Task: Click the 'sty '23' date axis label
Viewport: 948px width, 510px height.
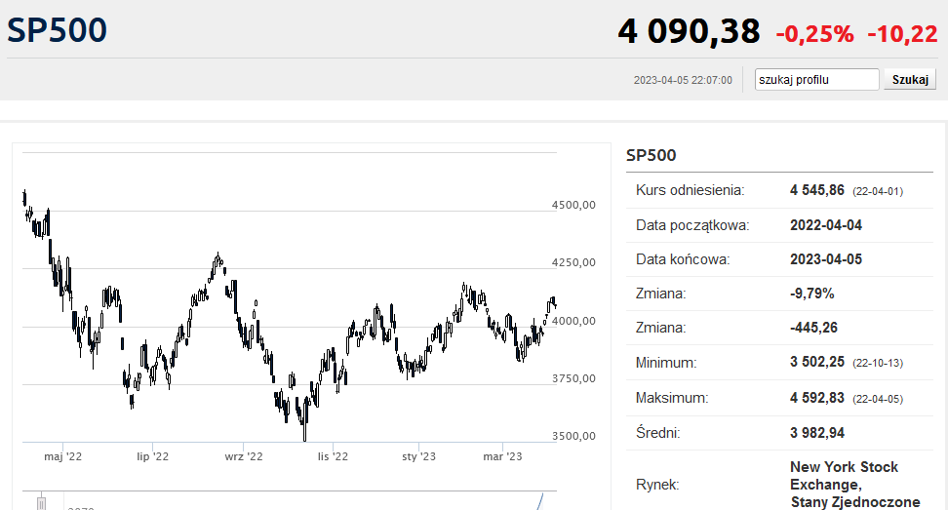Action: [419, 457]
